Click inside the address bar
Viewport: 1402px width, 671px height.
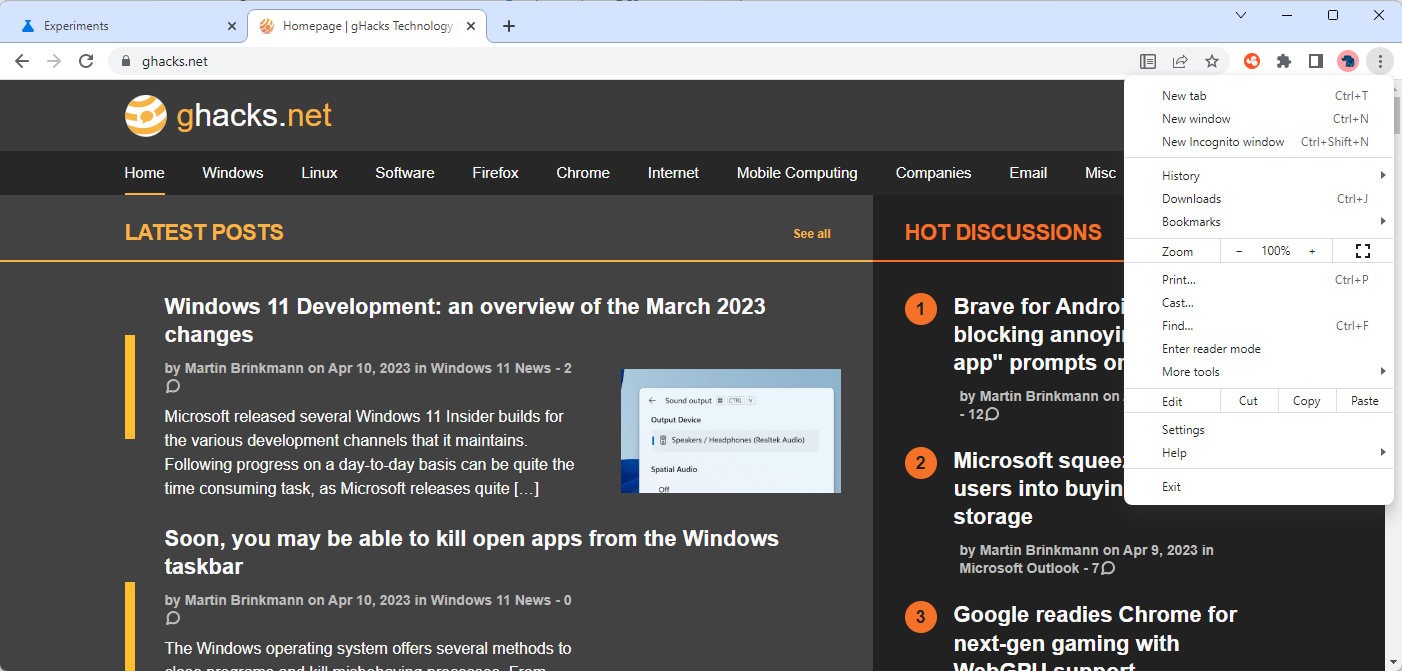[x=400, y=60]
